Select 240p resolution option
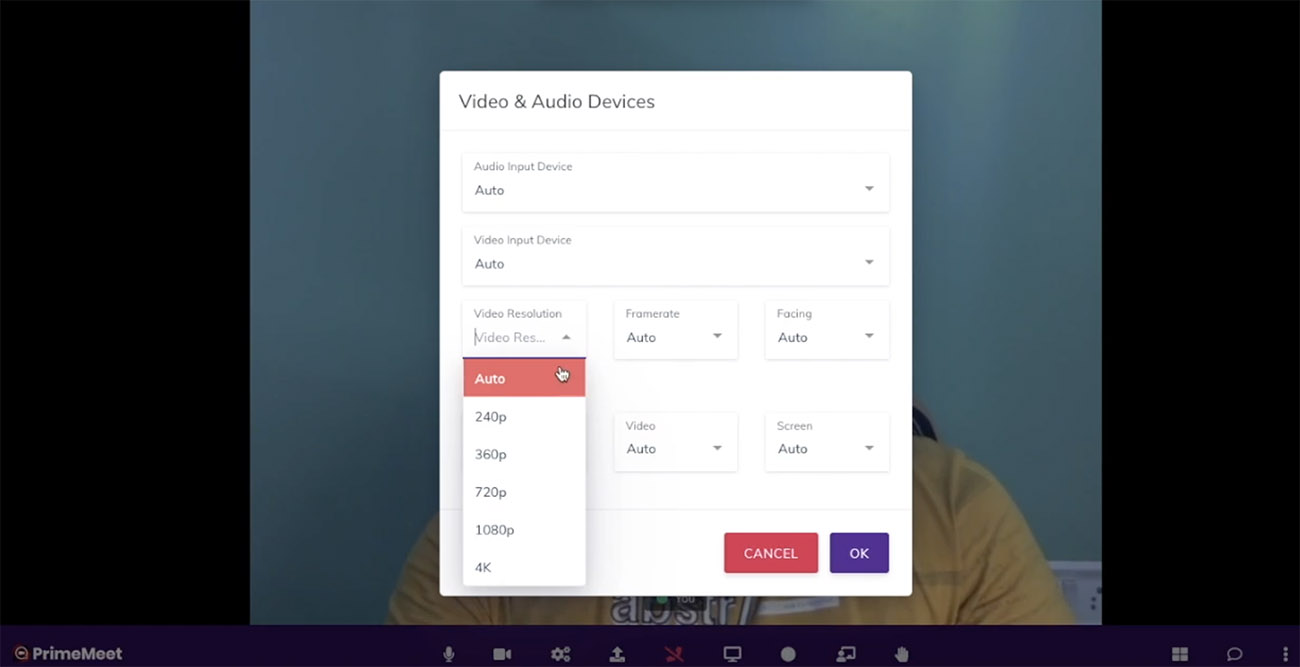The image size is (1300, 667). [524, 417]
